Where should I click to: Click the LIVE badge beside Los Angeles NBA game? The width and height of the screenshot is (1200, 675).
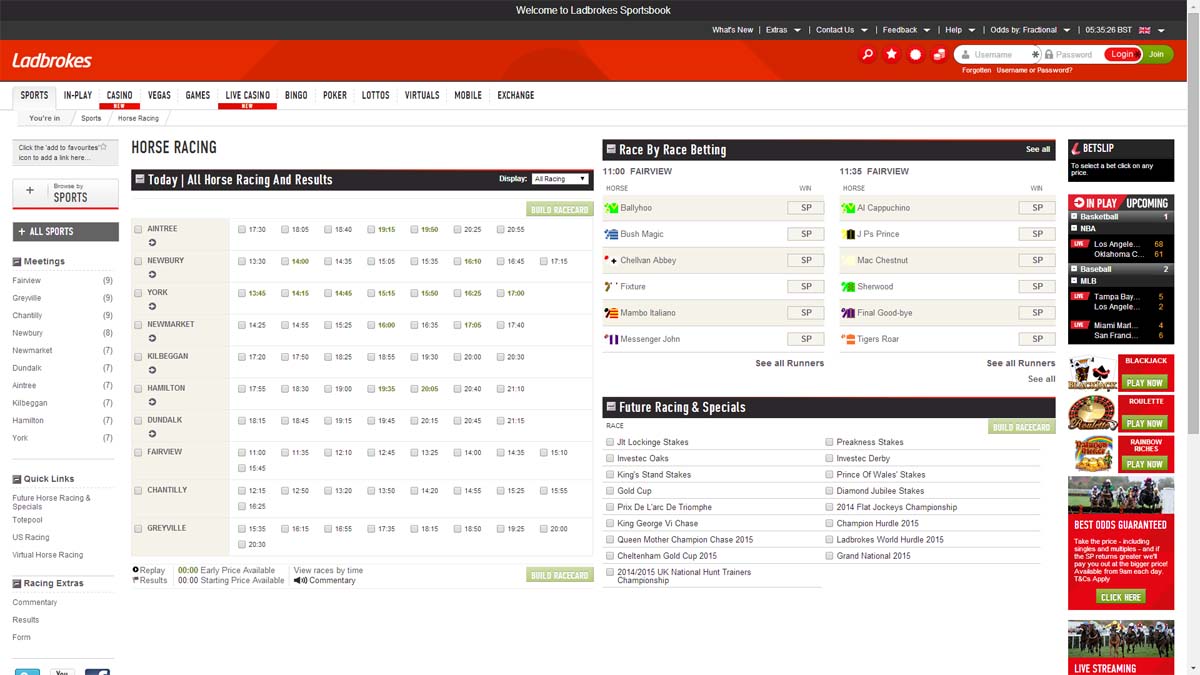coord(1079,244)
